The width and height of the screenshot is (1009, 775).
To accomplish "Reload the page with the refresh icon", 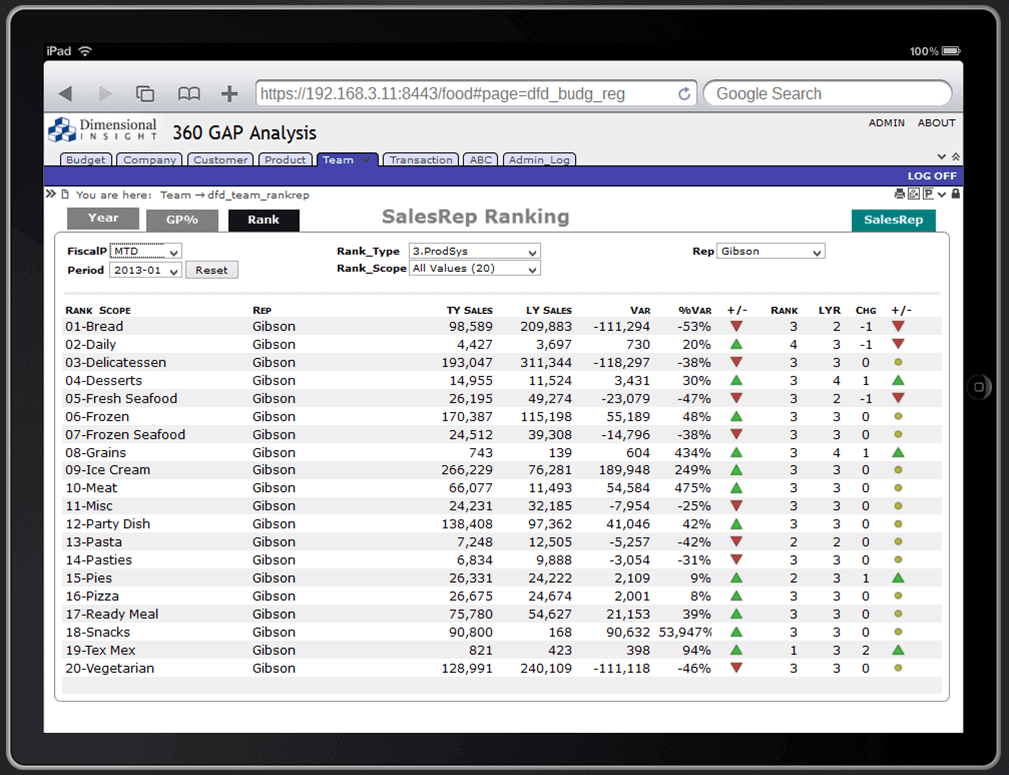I will coord(684,92).
